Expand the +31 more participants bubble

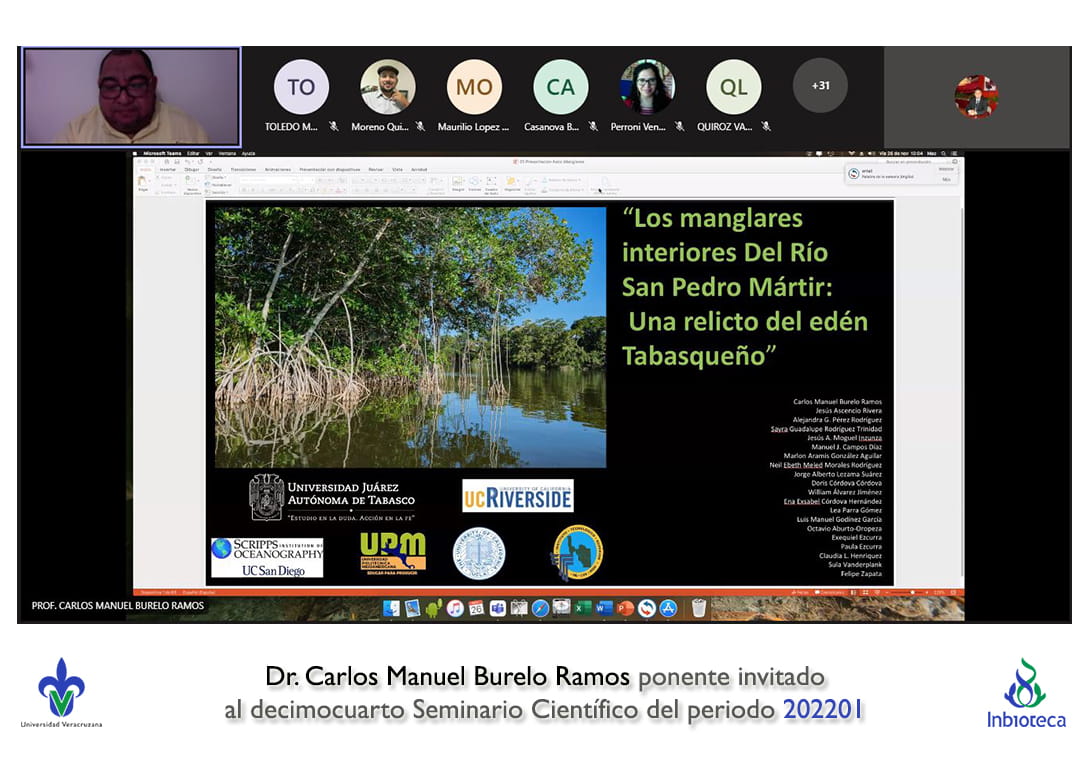820,86
